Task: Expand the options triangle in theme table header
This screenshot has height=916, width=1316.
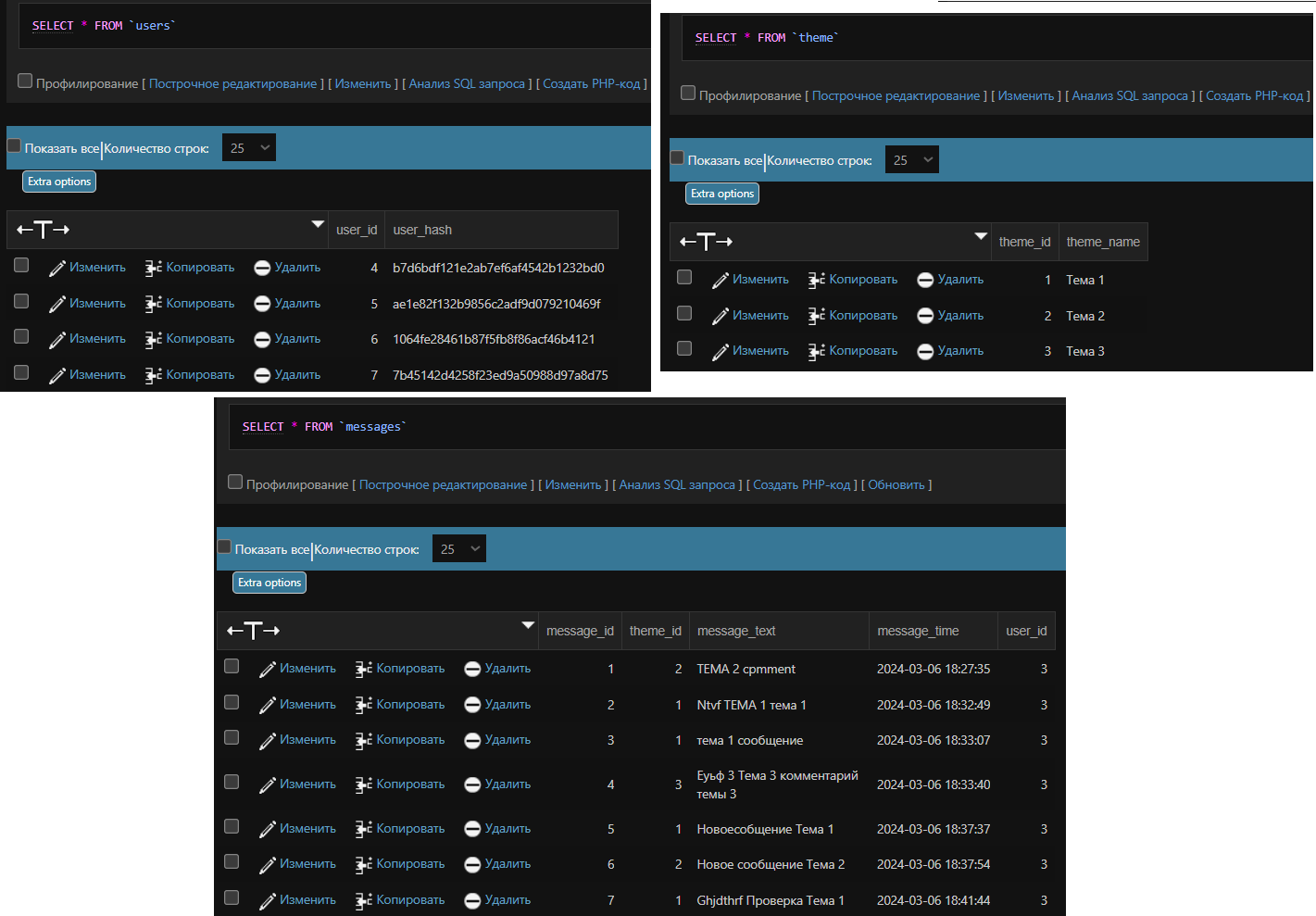Action: (x=981, y=236)
